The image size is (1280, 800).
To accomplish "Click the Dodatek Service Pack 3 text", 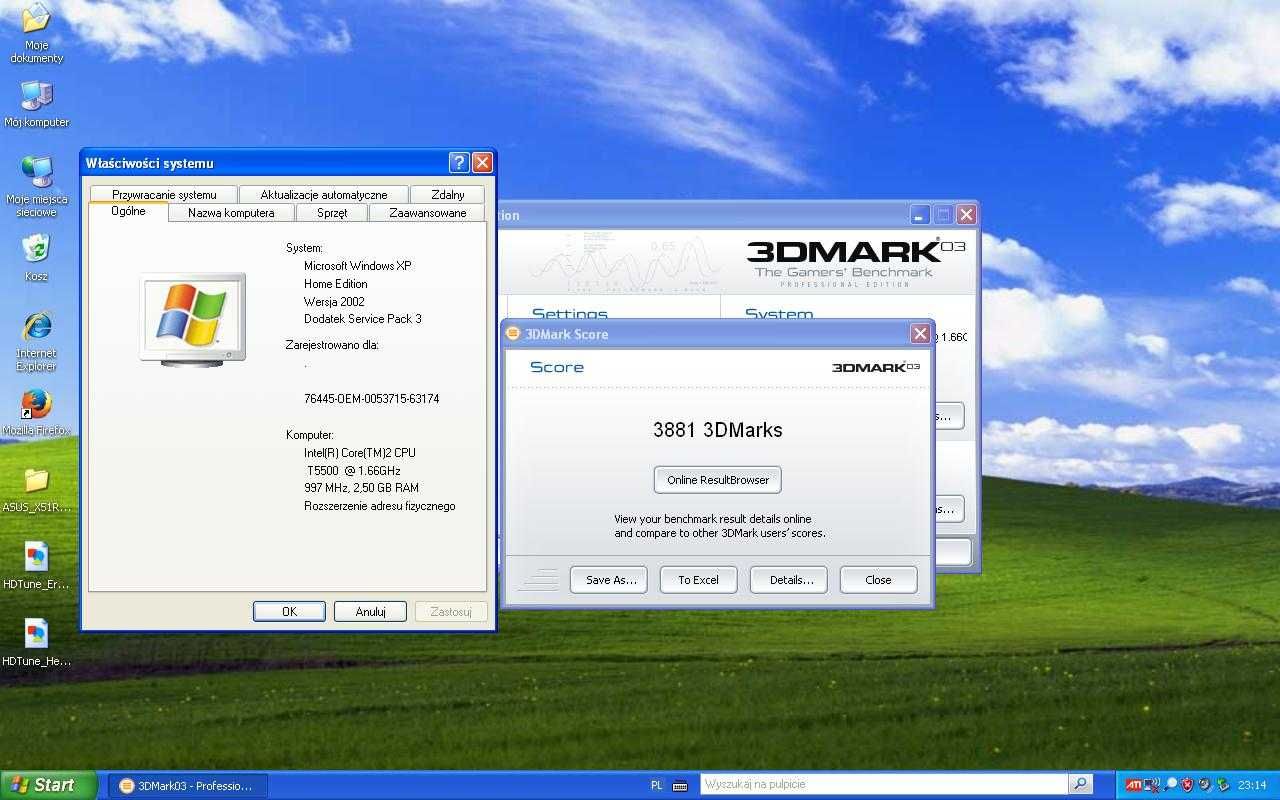I will tap(363, 318).
